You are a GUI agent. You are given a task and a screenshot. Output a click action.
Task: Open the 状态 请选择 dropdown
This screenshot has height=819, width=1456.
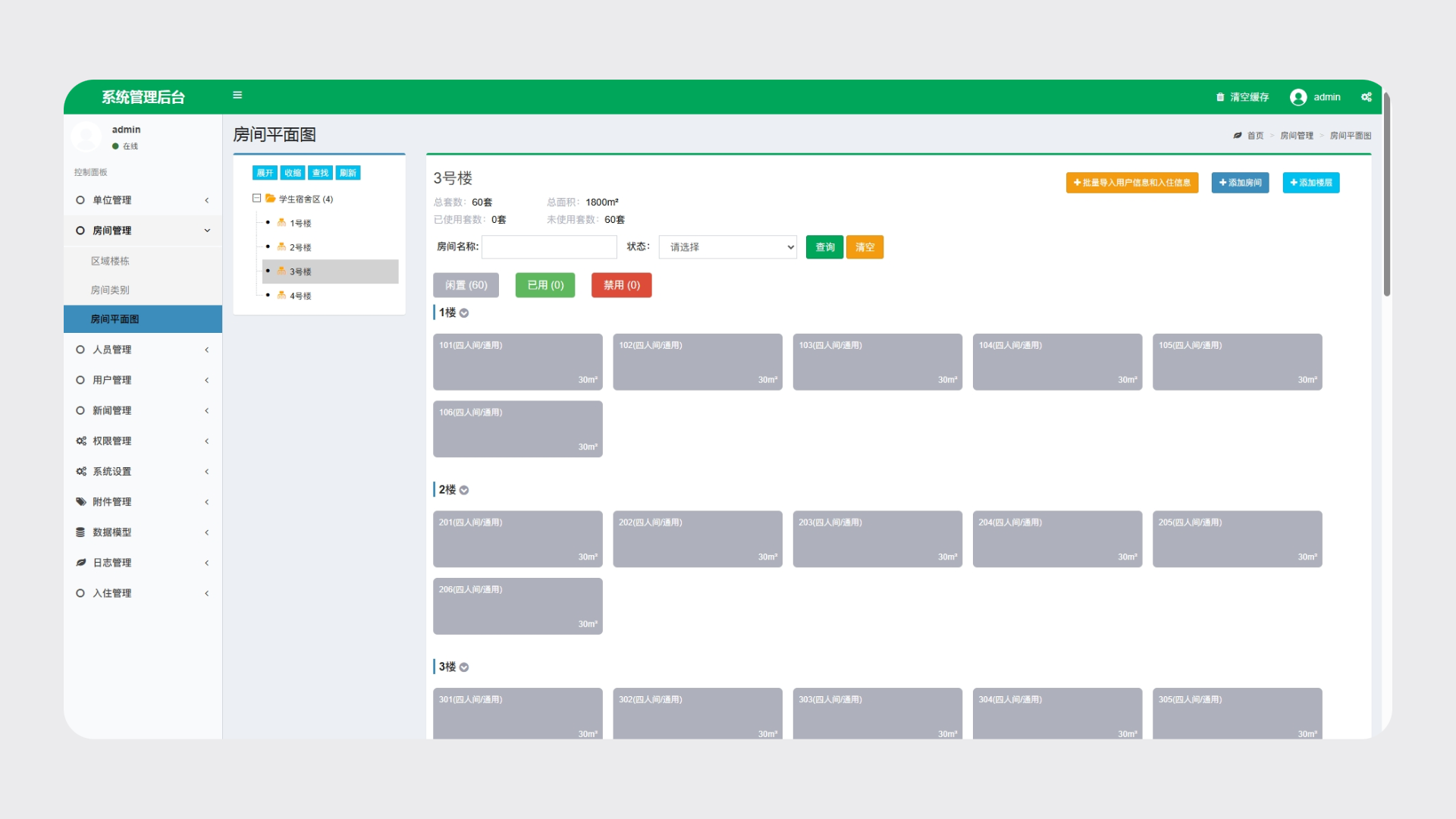[x=727, y=247]
